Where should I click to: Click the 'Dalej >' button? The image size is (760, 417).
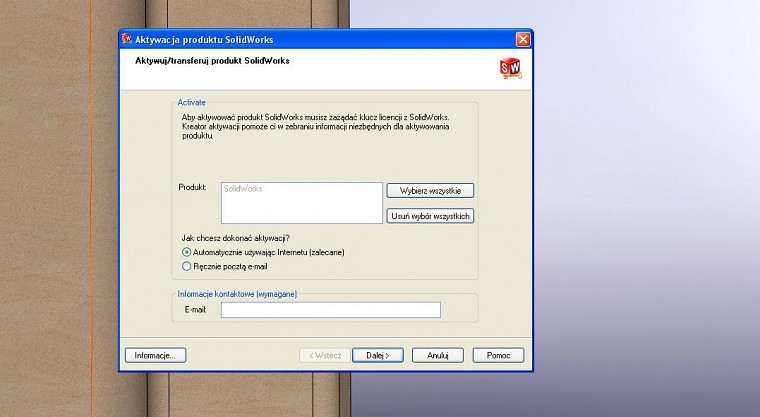coord(378,355)
